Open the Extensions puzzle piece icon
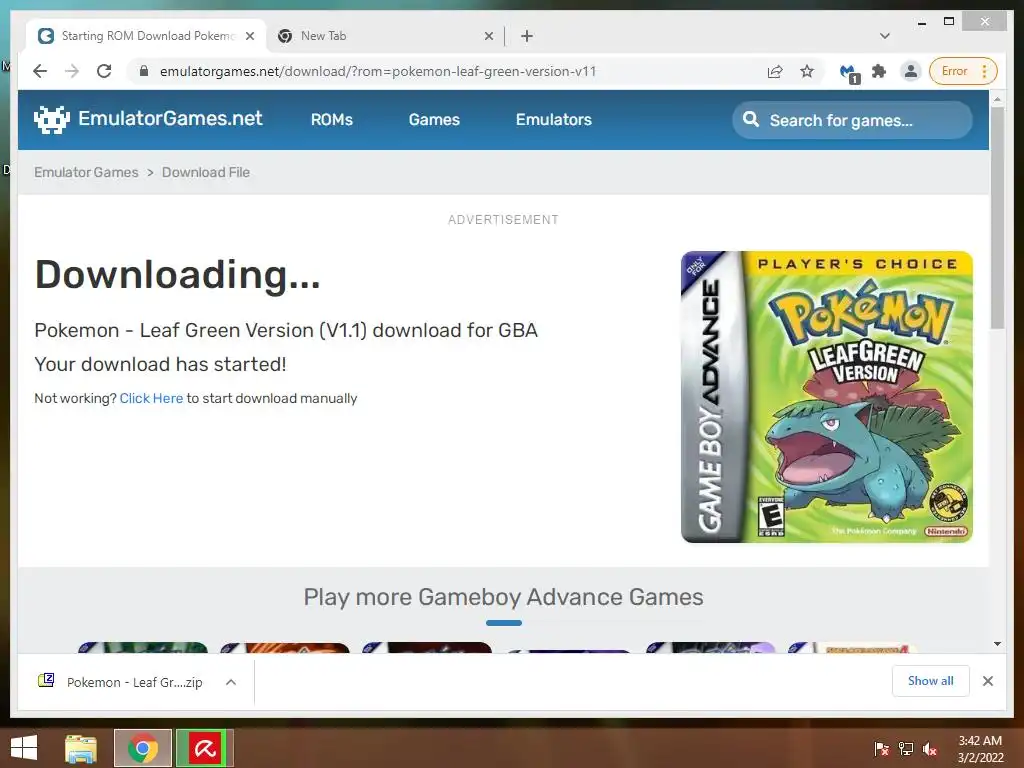The image size is (1024, 768). coord(879,71)
